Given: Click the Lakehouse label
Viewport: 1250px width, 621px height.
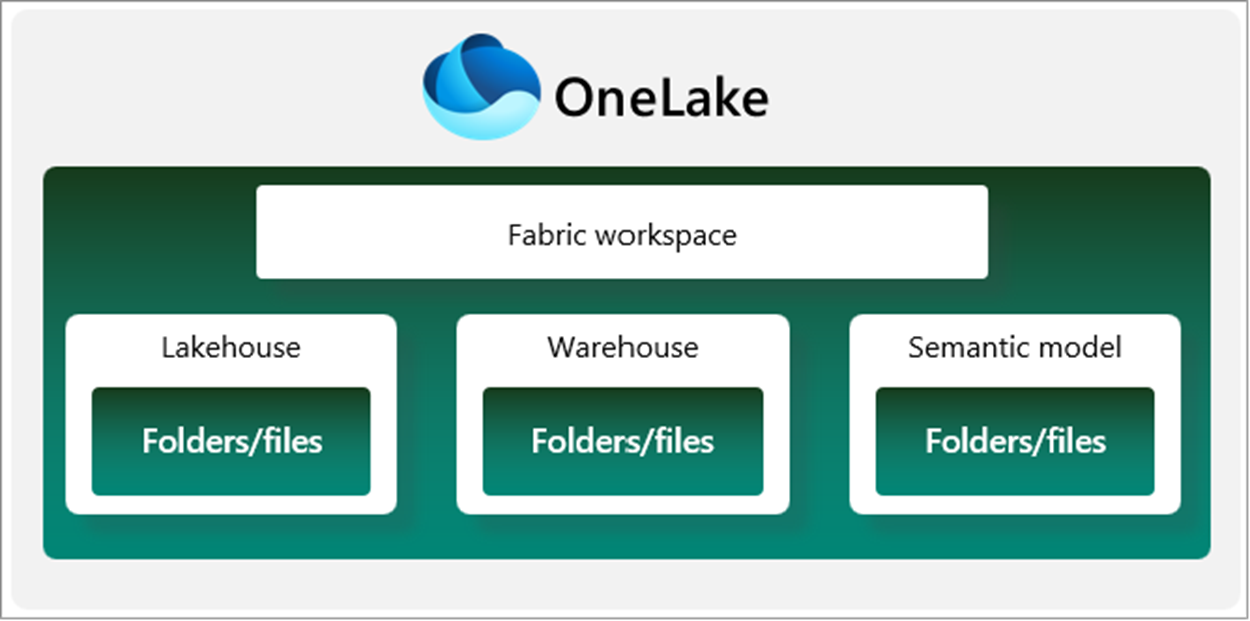Looking at the screenshot, I should 231,347.
